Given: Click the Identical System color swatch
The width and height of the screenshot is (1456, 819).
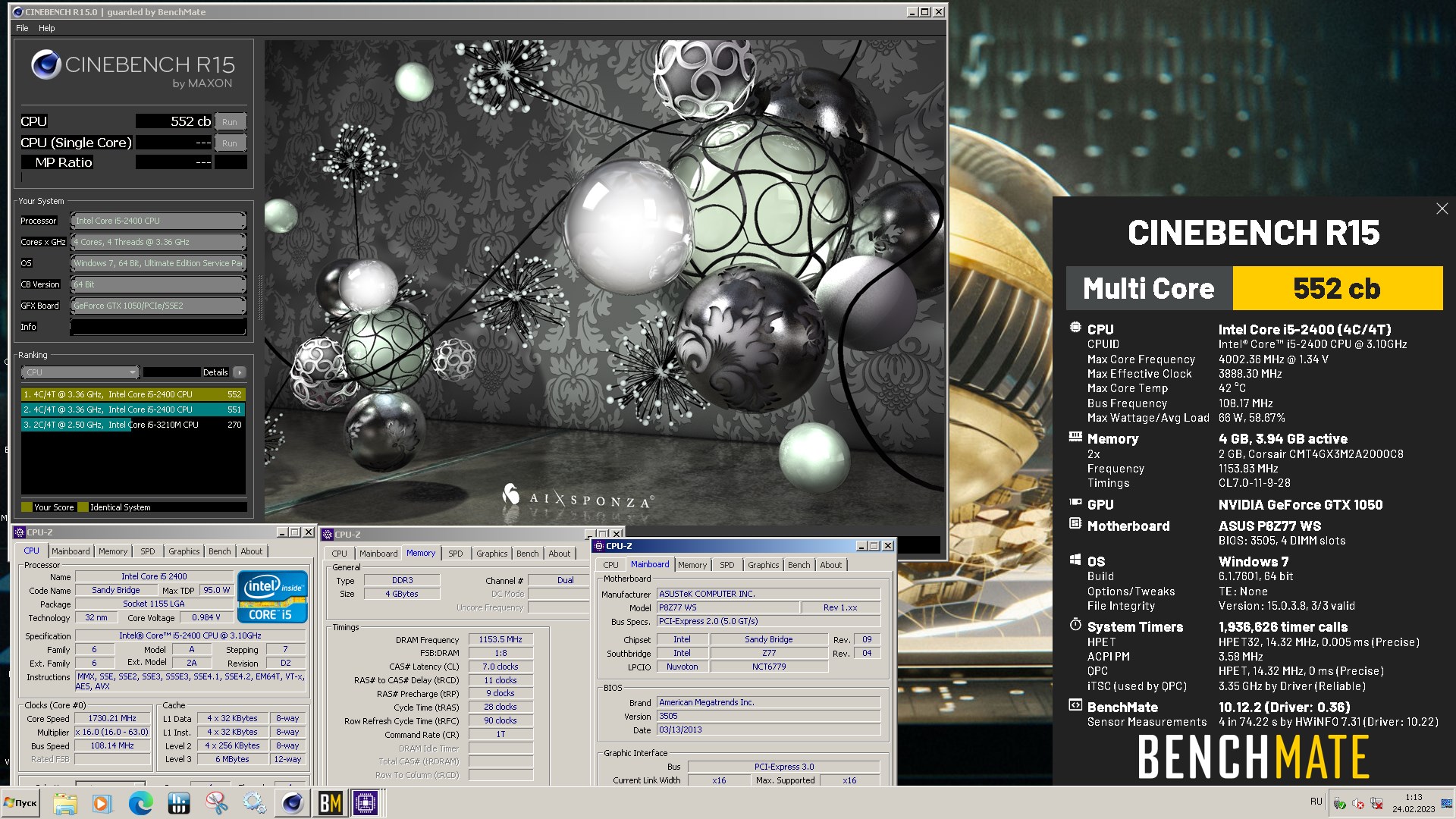Looking at the screenshot, I should (x=83, y=507).
